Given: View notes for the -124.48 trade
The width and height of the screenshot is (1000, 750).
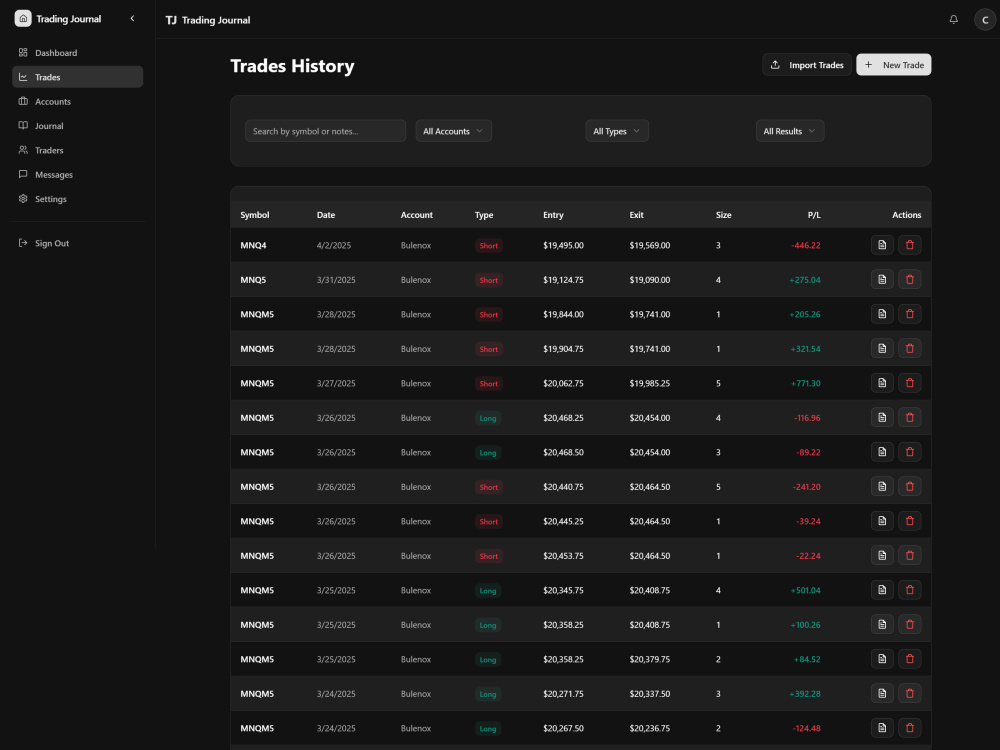Looking at the screenshot, I should (882, 728).
